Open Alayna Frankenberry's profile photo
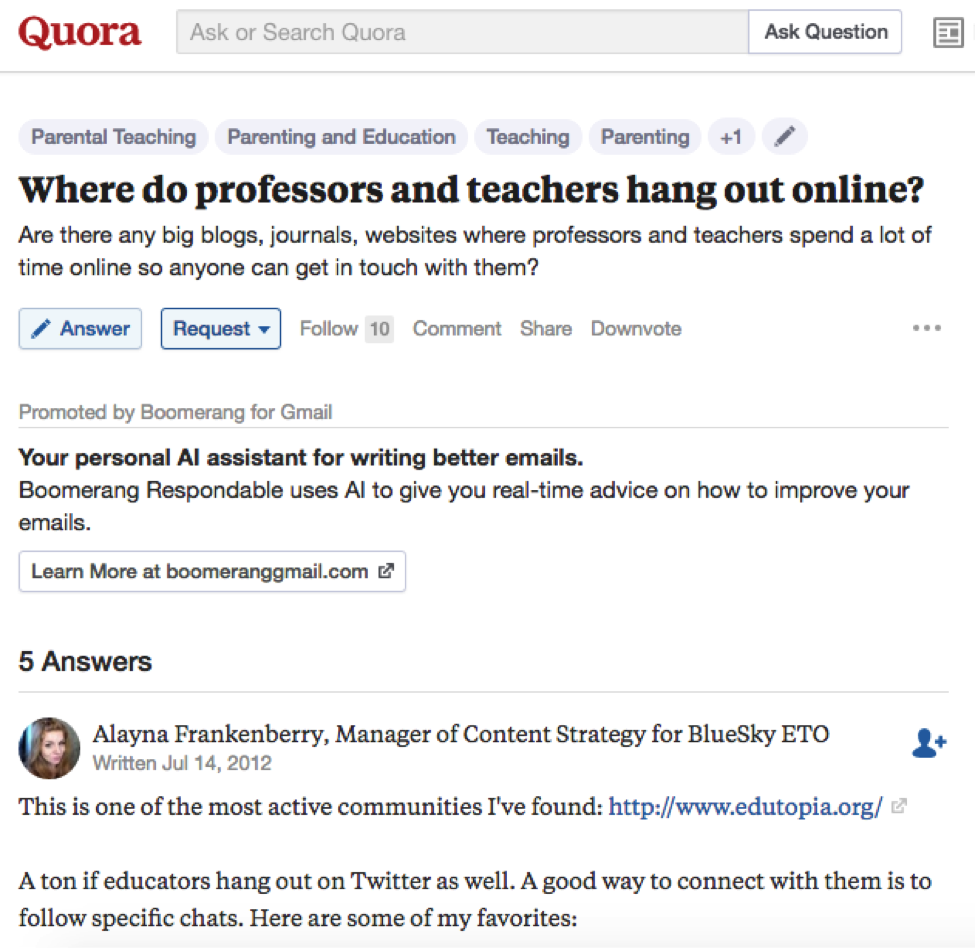Screen dimensions: 975x948 pyautogui.click(x=49, y=748)
